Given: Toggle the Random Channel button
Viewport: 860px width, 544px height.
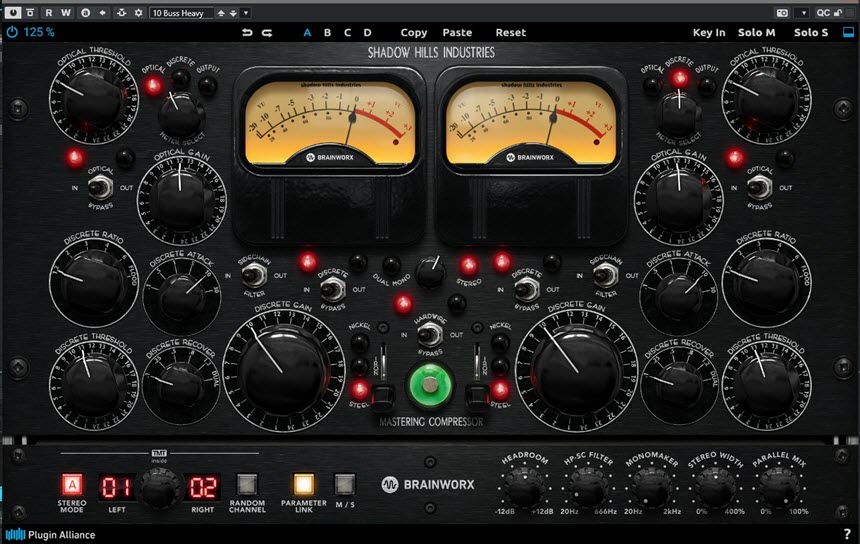Looking at the screenshot, I should [247, 485].
